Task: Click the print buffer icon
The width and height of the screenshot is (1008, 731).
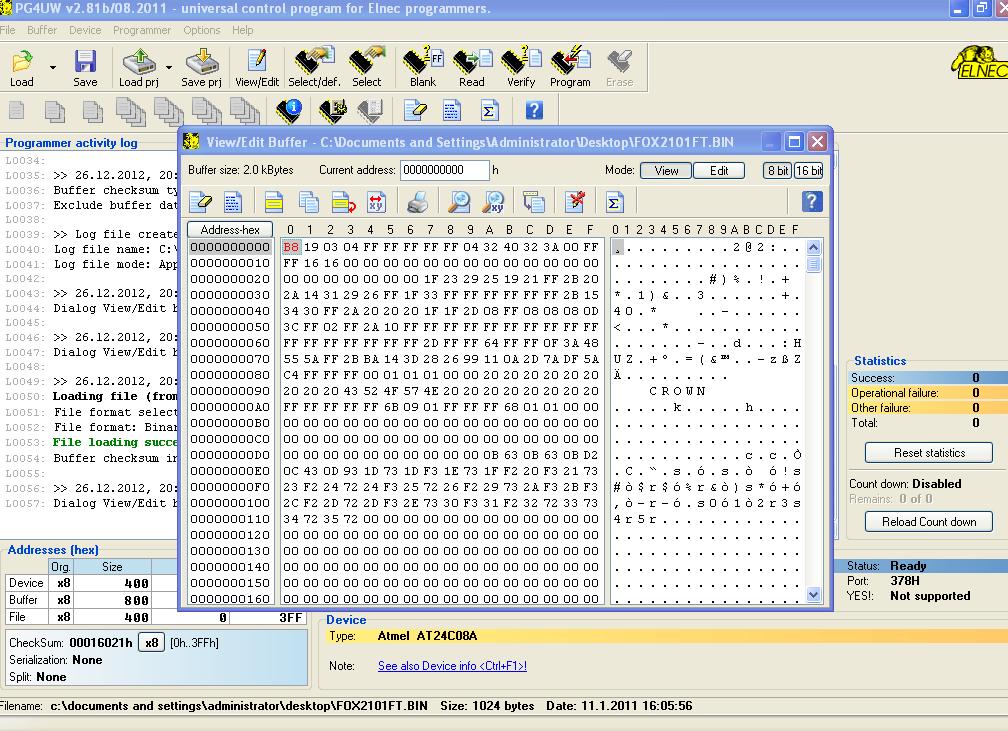Action: [418, 202]
